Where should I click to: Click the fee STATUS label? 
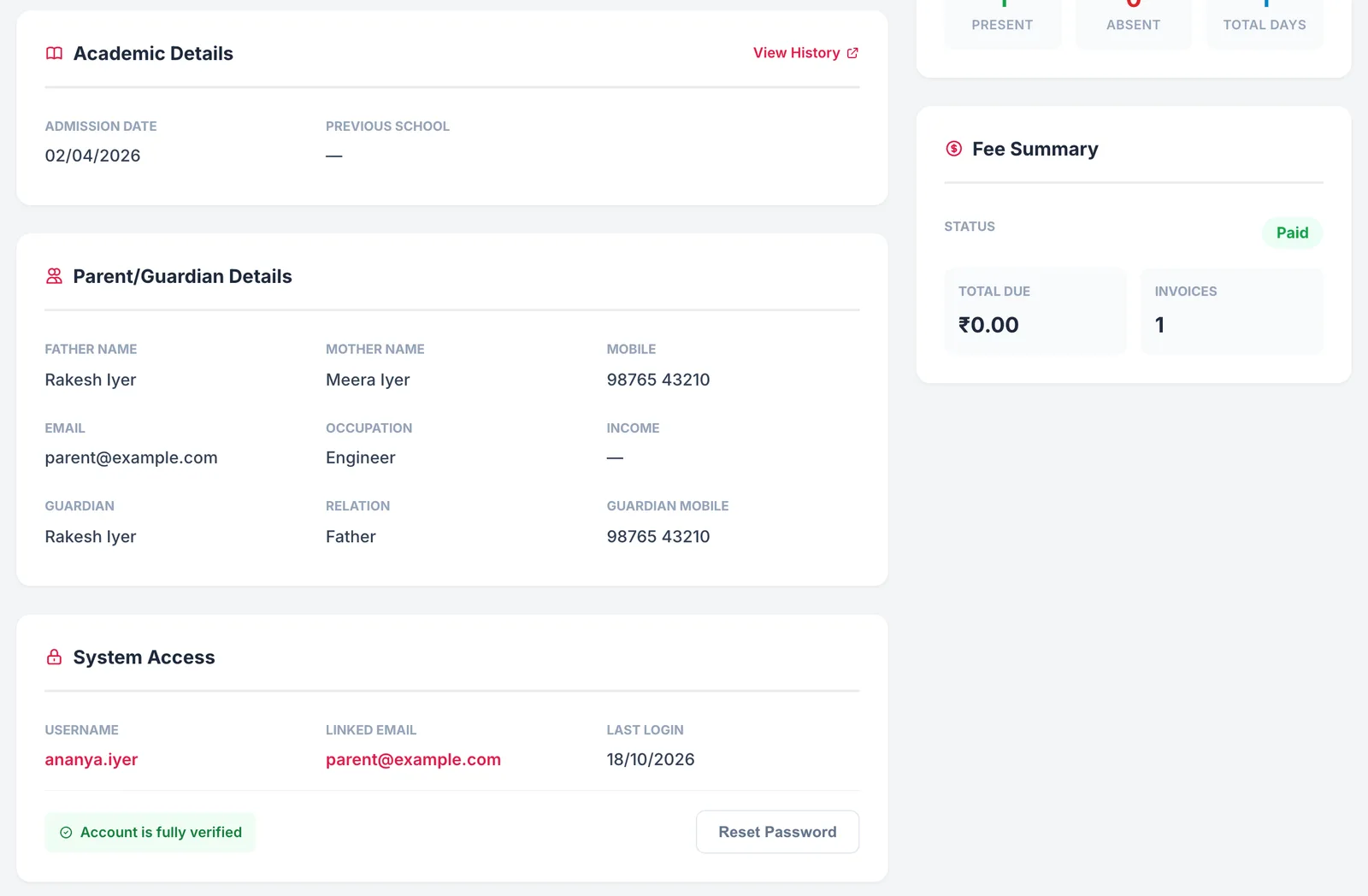[x=970, y=227]
